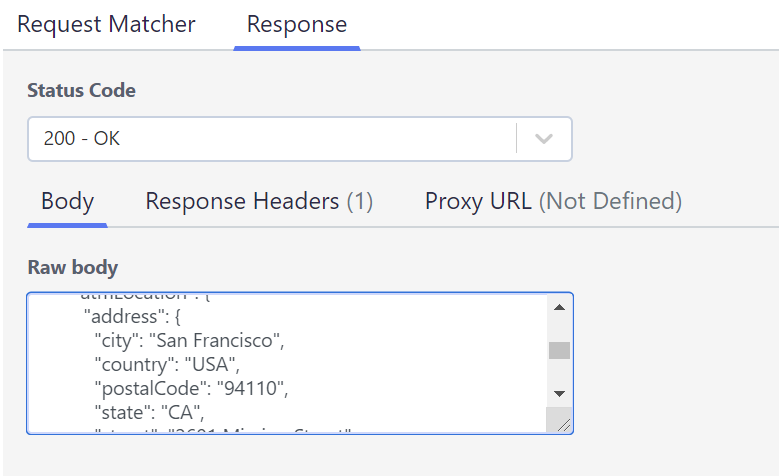
Task: Open the Status Code combo showing 200 - OK
Action: (x=300, y=139)
